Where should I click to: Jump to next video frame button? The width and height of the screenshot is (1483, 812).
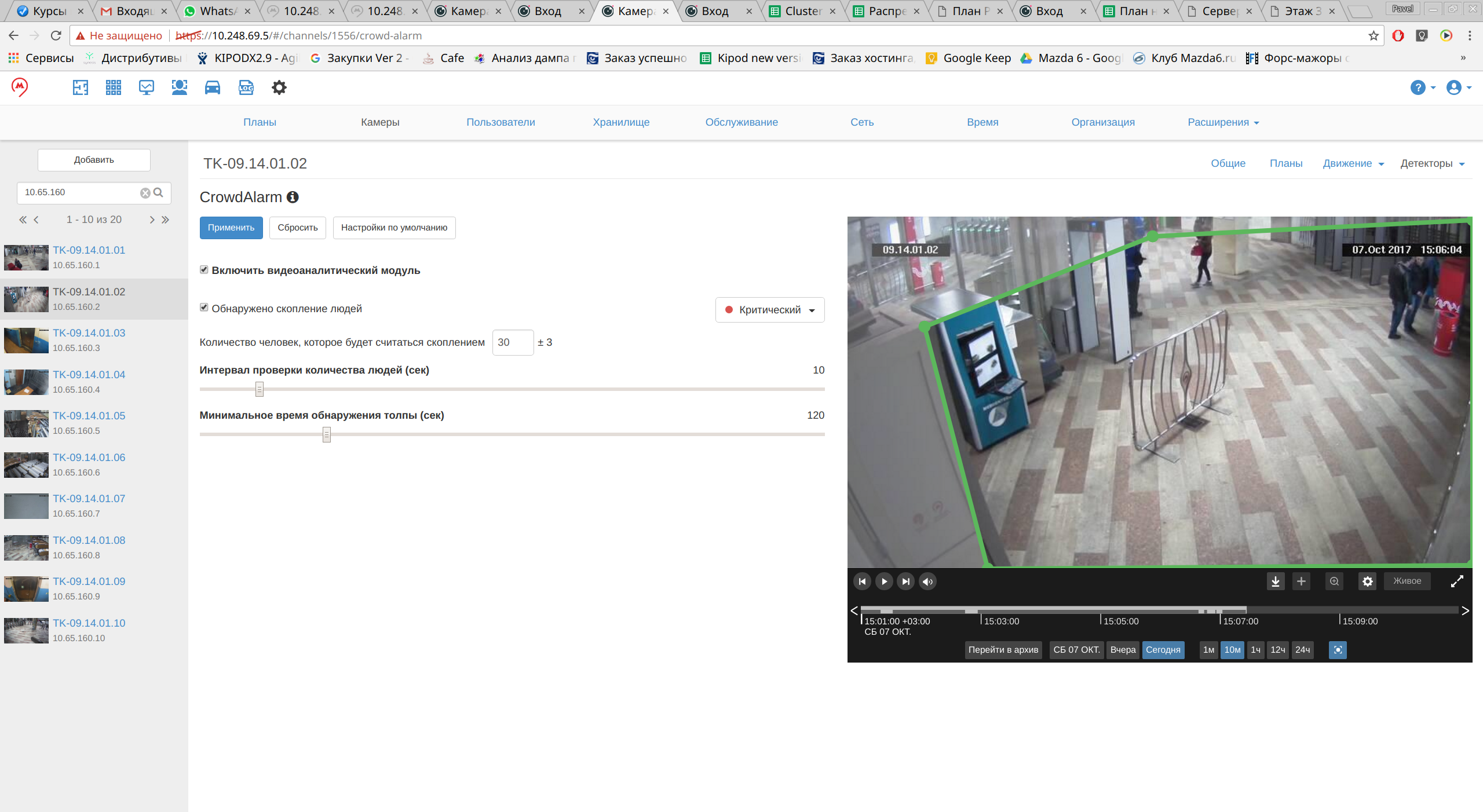tap(906, 581)
